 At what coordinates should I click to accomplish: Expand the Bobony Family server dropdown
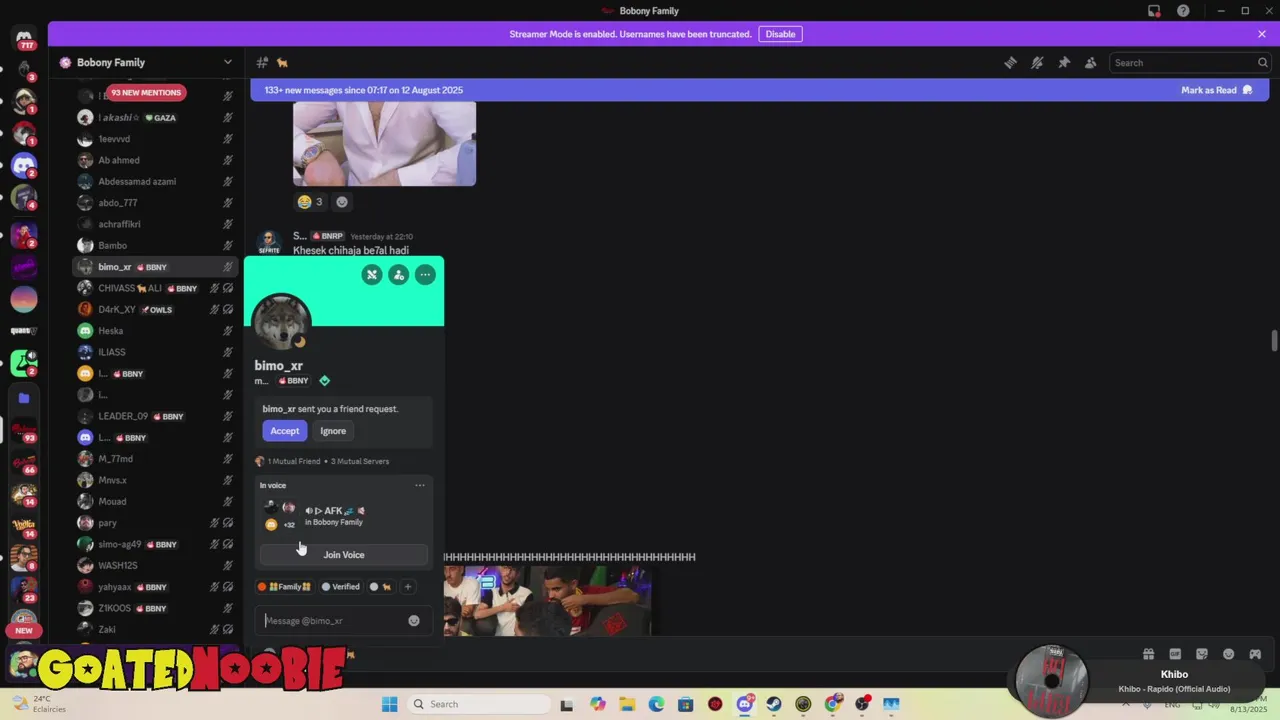[x=227, y=62]
